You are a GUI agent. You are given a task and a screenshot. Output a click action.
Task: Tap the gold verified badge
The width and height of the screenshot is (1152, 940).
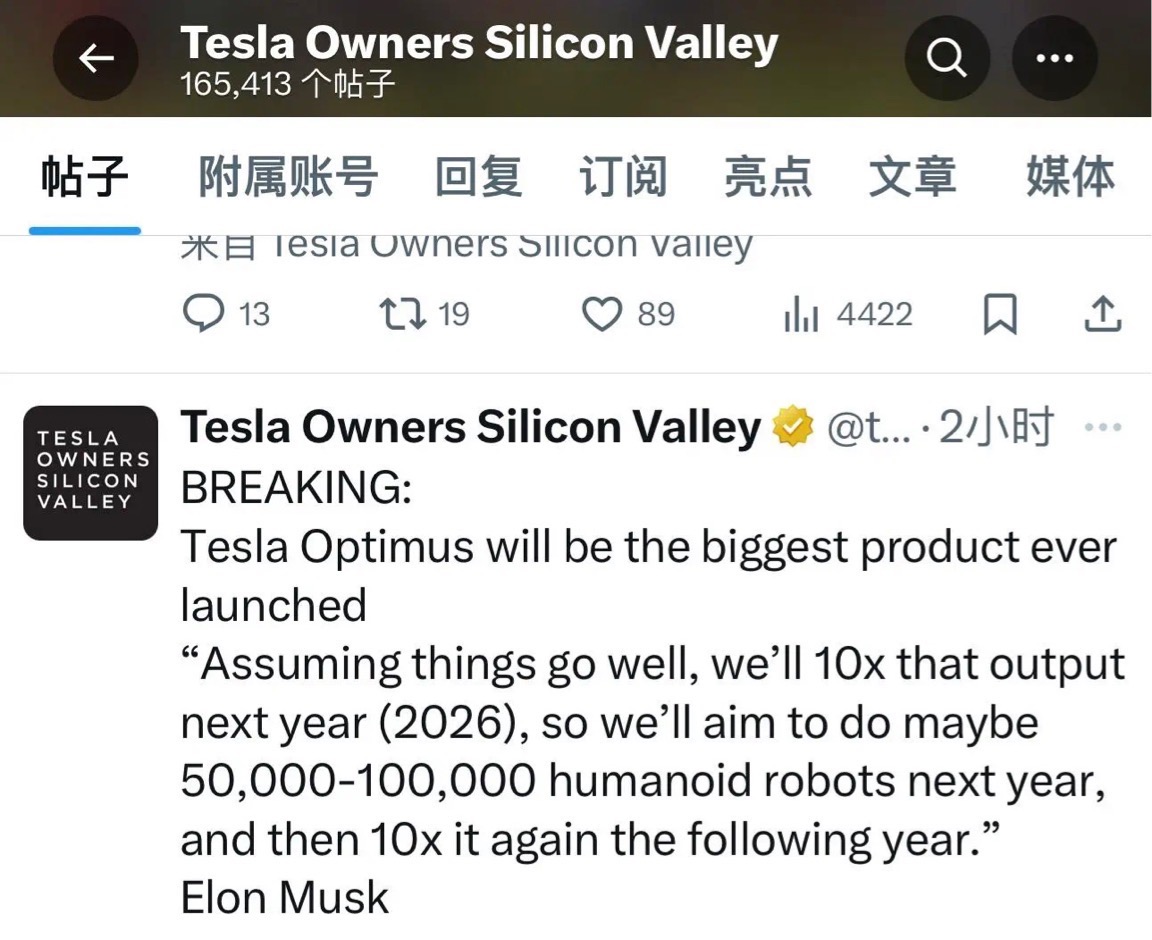(793, 426)
